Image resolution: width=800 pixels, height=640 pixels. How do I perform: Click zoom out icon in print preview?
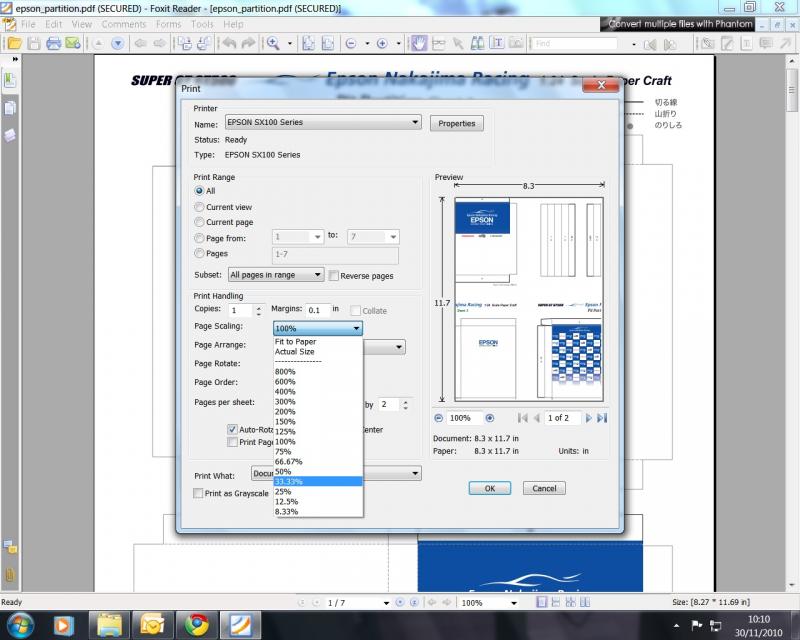click(x=439, y=418)
